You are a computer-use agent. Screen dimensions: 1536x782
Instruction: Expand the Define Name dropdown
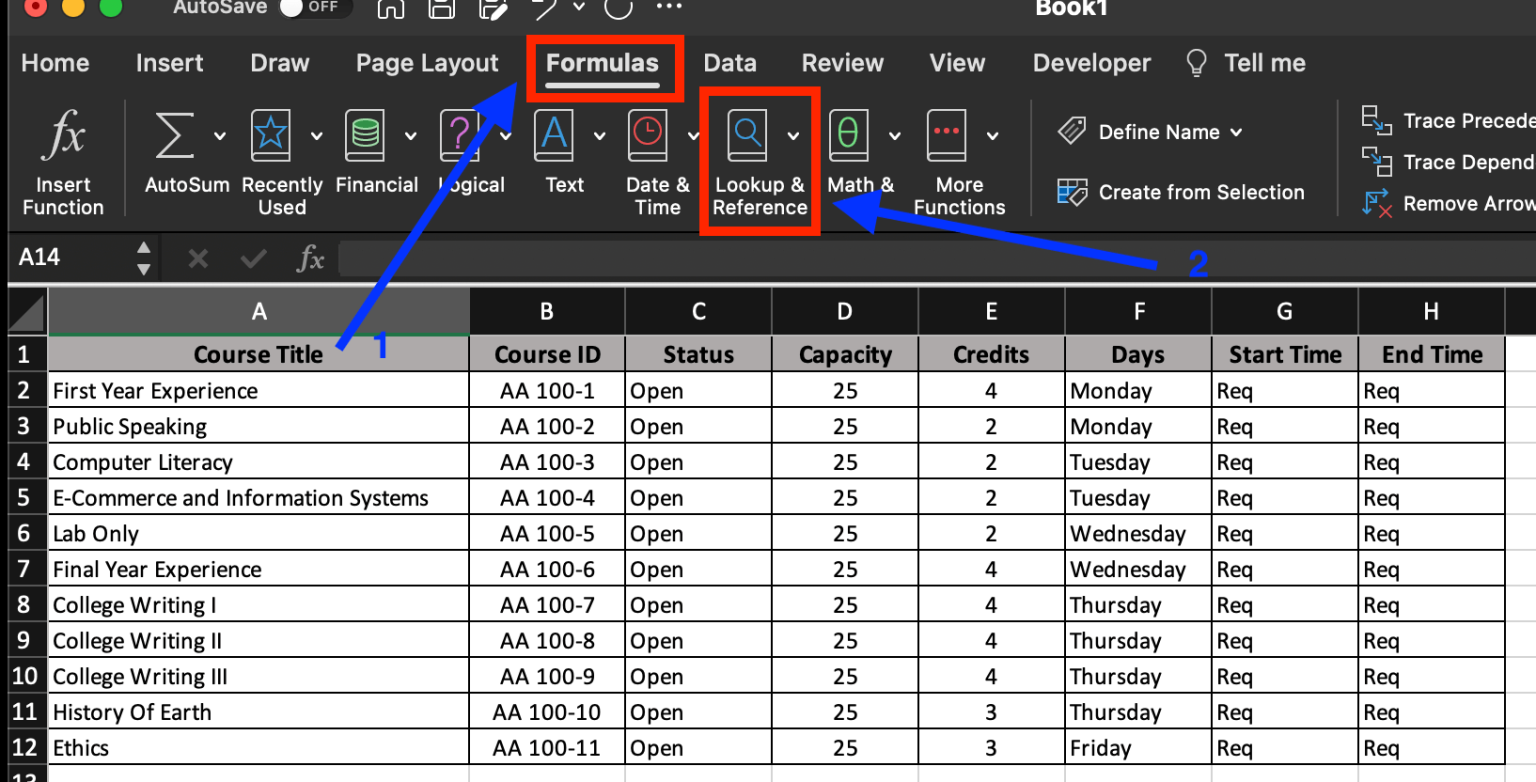[1238, 131]
